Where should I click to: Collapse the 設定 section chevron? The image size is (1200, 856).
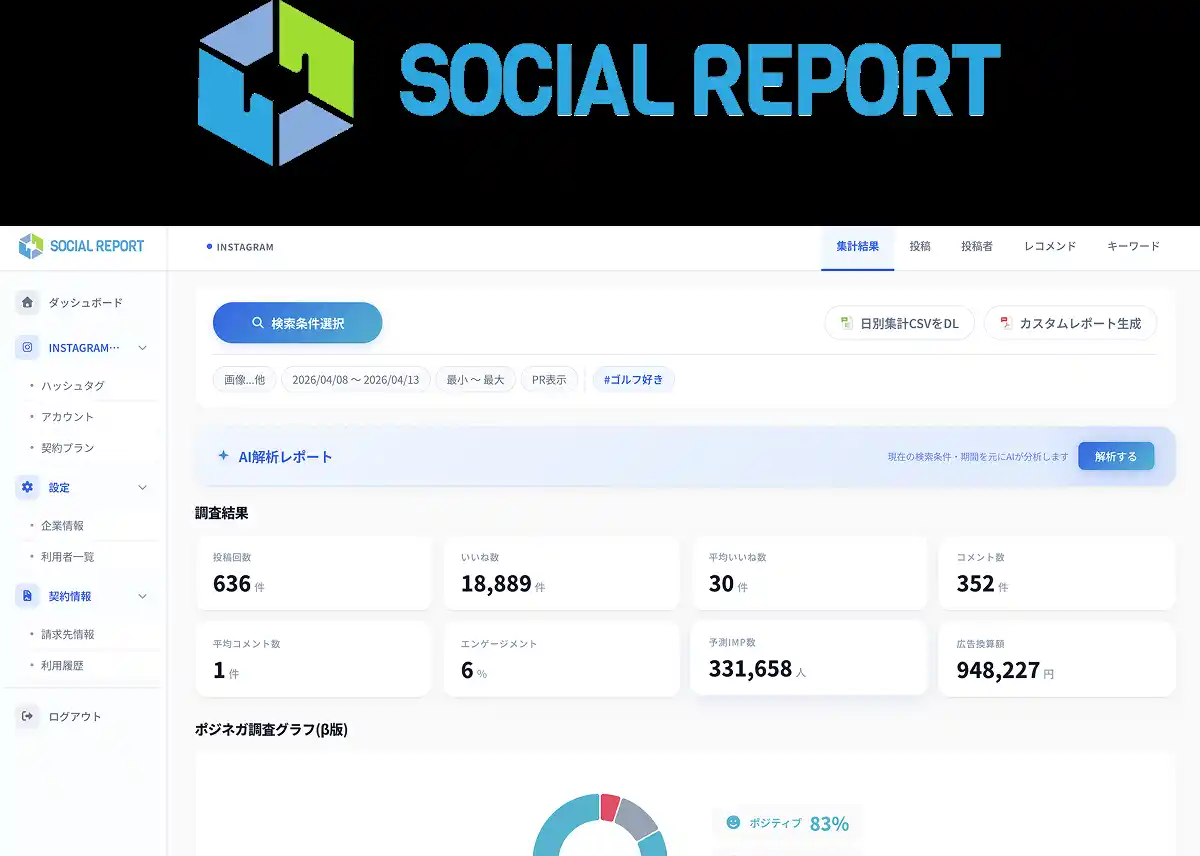click(x=142, y=487)
